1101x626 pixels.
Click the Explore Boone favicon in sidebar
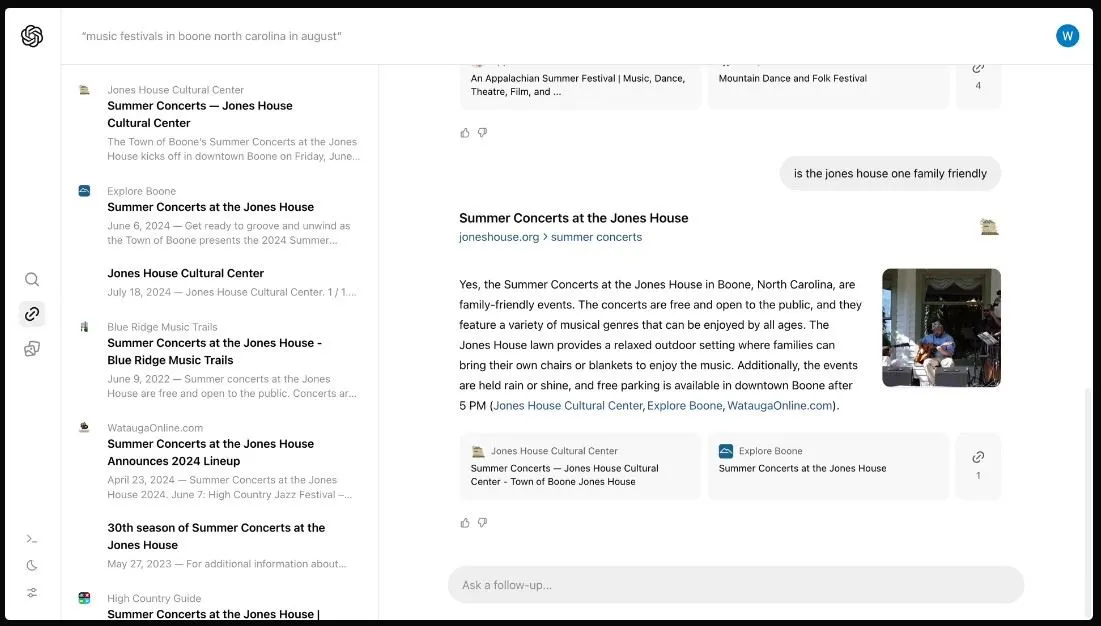click(84, 191)
